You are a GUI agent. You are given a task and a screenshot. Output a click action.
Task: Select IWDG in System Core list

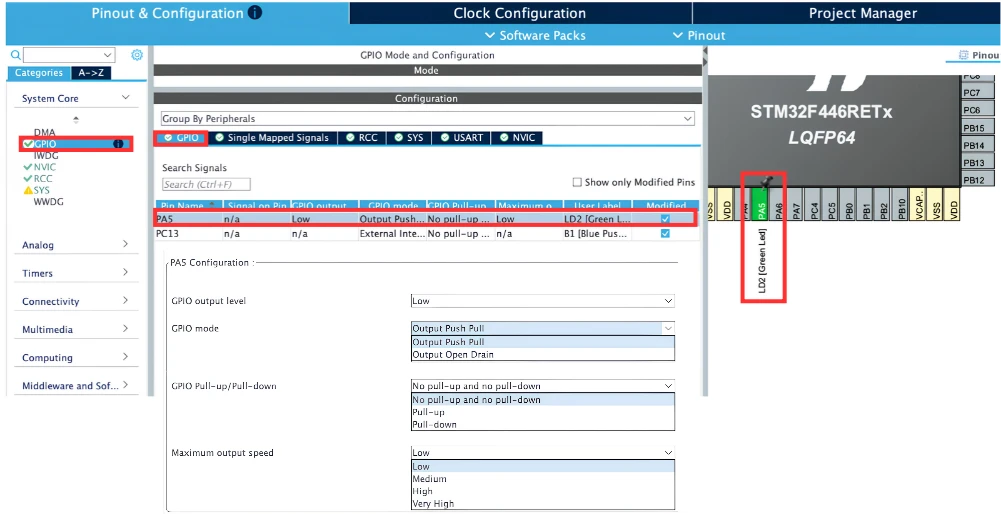pos(46,155)
